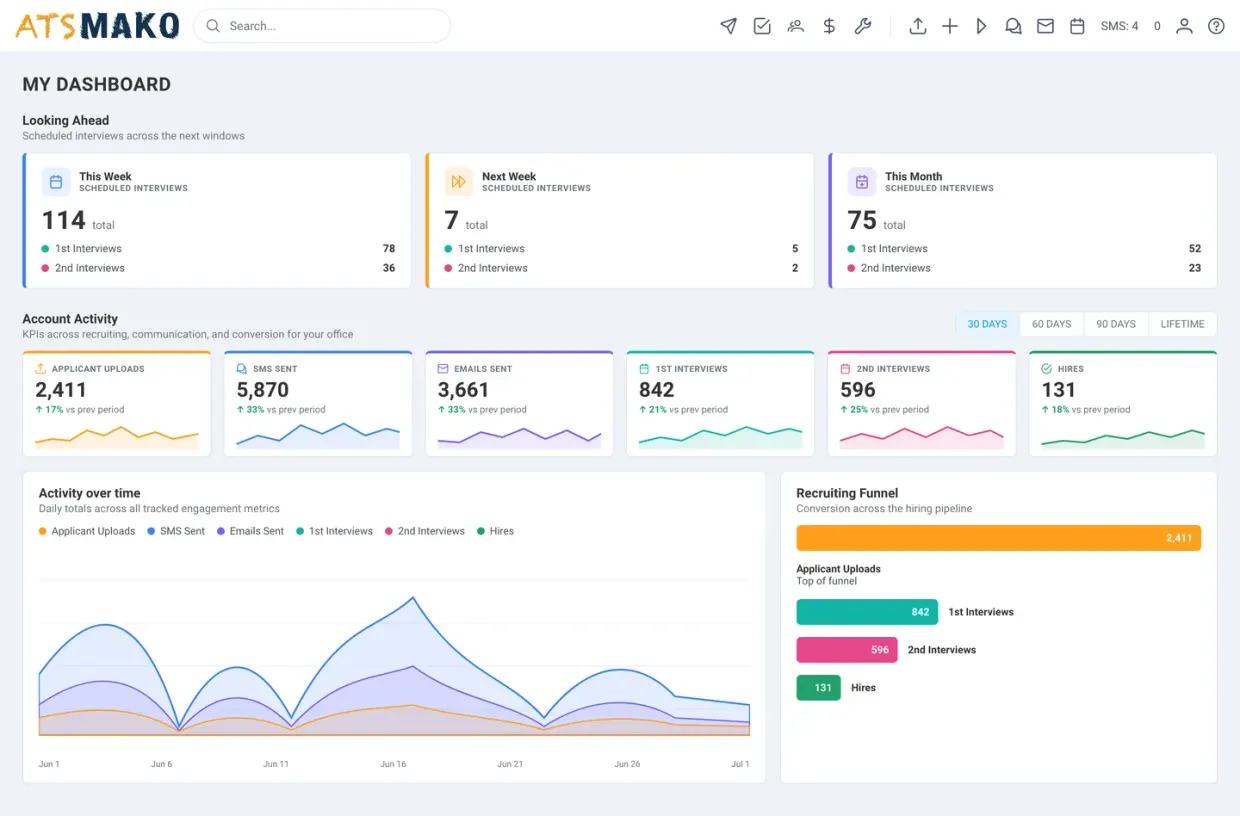Open the mail envelope icon
Image resolution: width=1240 pixels, height=816 pixels.
click(1045, 26)
